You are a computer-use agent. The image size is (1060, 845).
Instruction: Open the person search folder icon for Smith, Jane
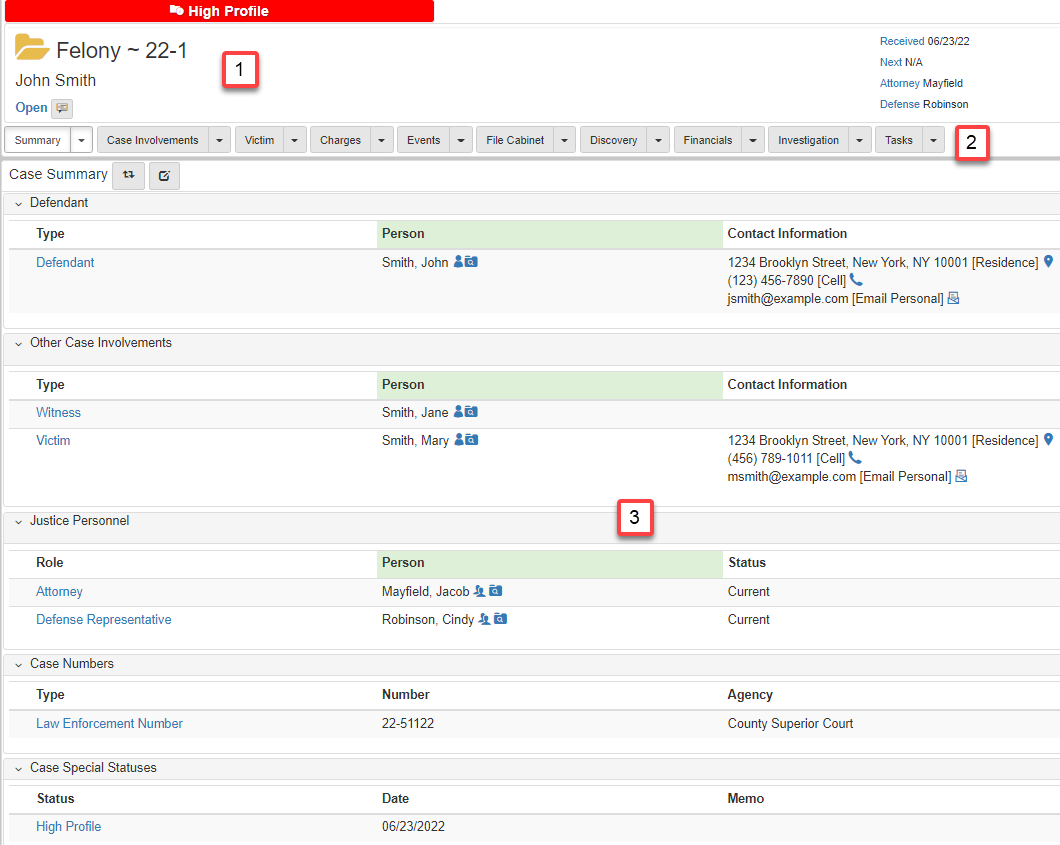click(471, 412)
